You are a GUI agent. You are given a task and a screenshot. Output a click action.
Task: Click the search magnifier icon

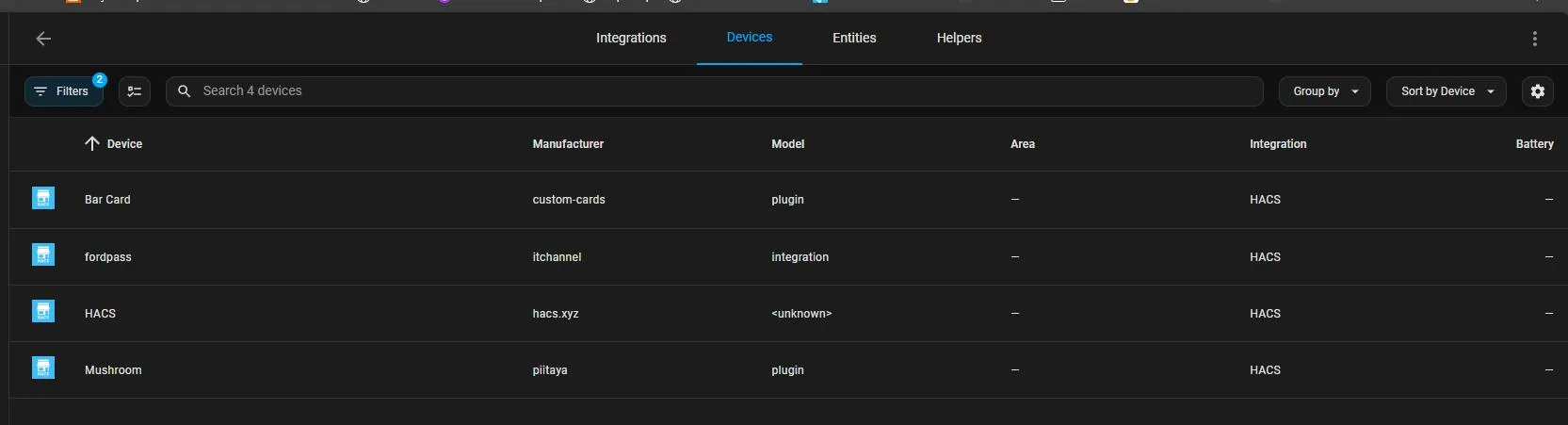[185, 91]
